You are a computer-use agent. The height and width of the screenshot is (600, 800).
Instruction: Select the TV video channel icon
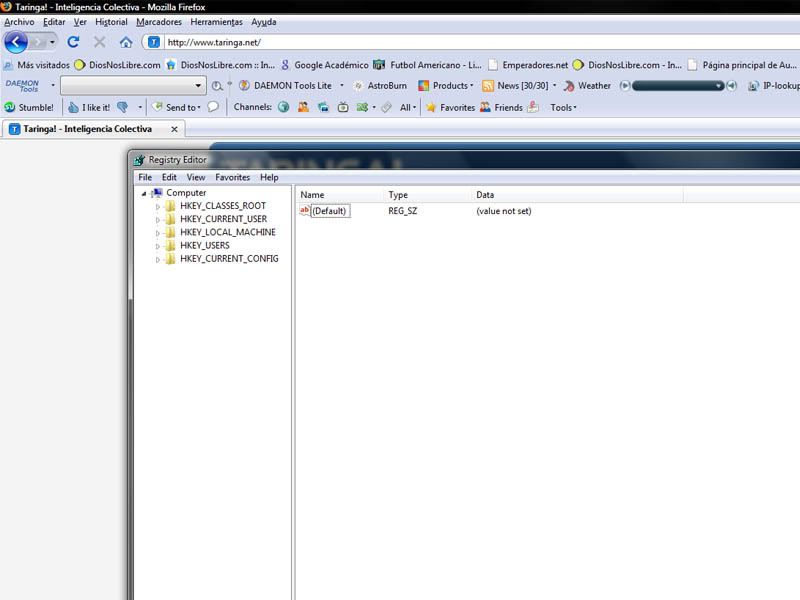click(343, 107)
